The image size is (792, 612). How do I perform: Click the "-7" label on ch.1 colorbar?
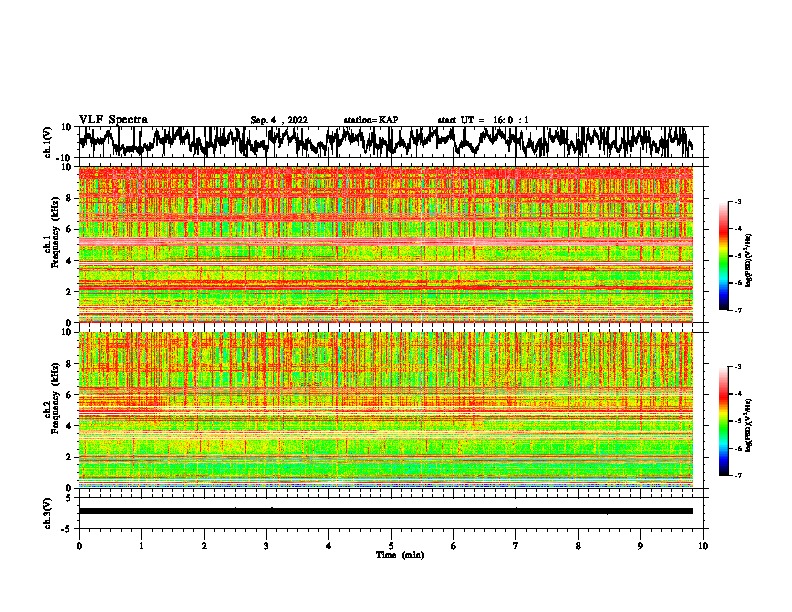pos(738,310)
